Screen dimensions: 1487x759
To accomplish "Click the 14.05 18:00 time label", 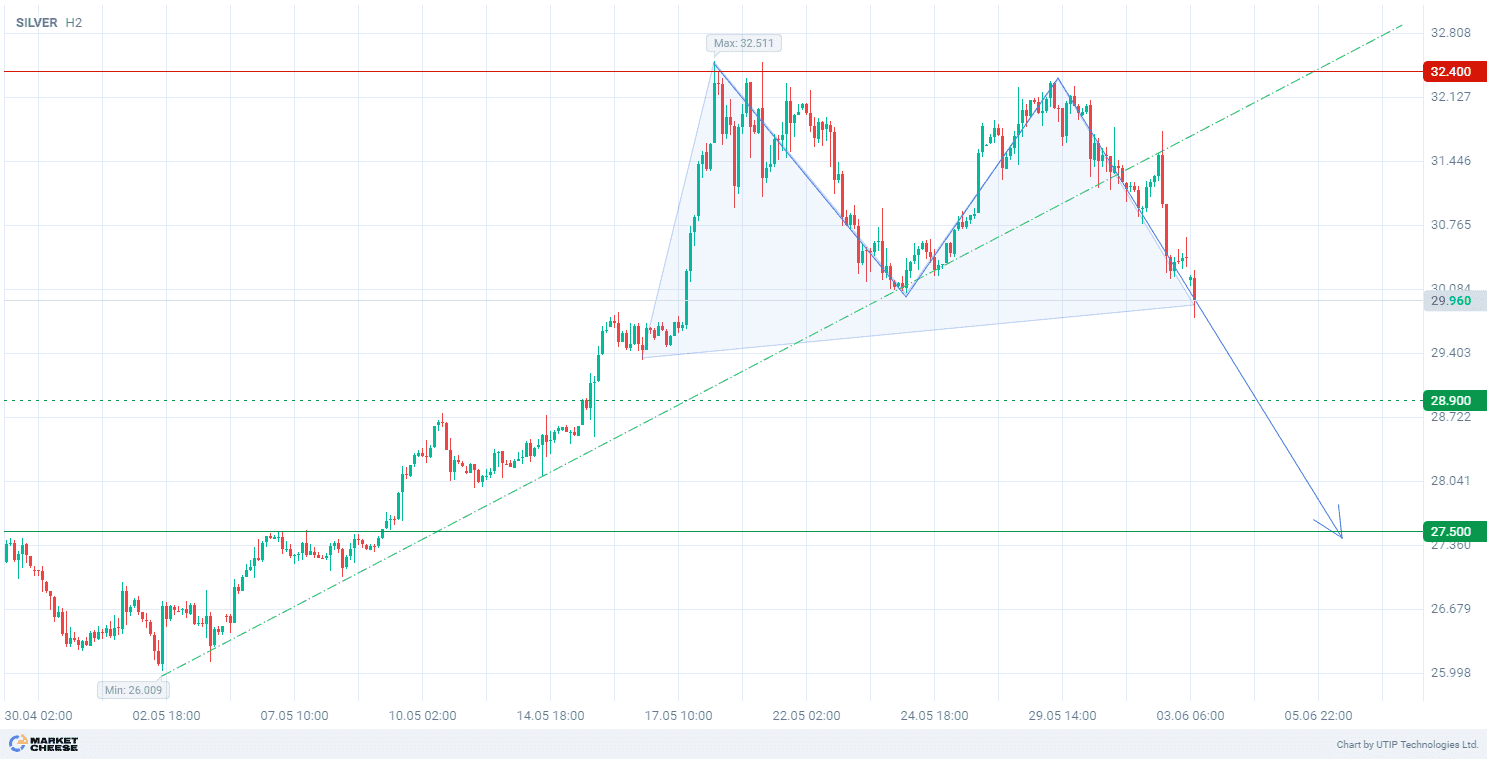I will coord(550,716).
